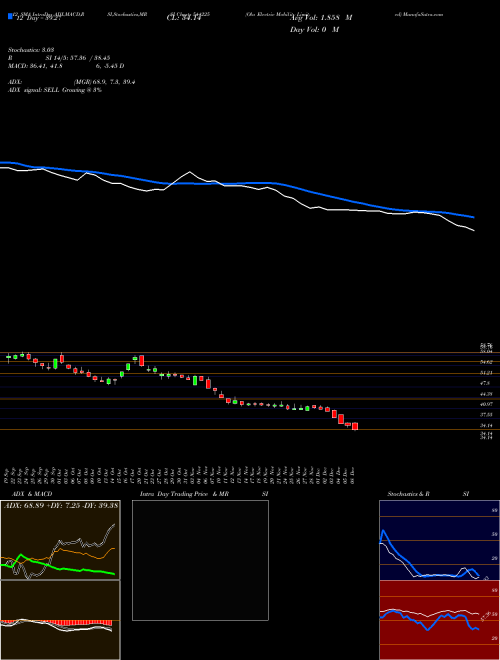The width and height of the screenshot is (500, 660).
Task: Click the empty intraday trading price box
Action: [200, 560]
